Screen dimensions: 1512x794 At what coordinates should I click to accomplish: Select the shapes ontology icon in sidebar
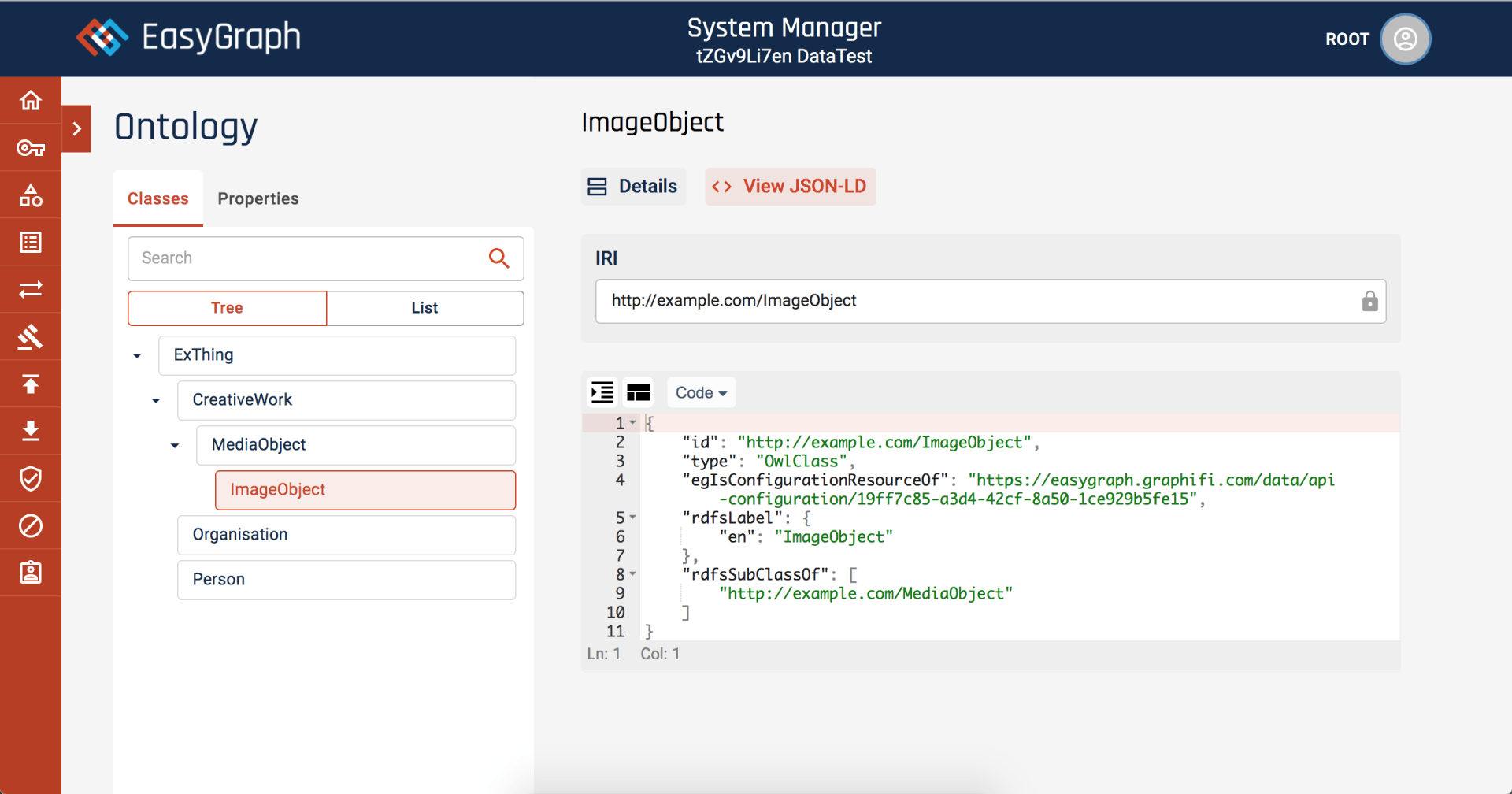tap(30, 195)
